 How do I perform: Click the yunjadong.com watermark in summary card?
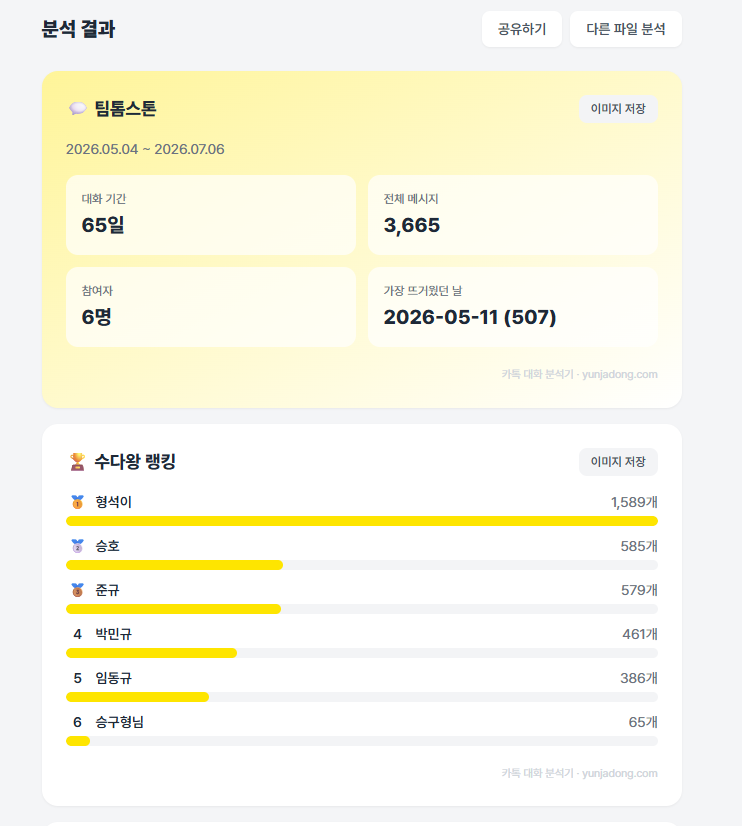579,374
